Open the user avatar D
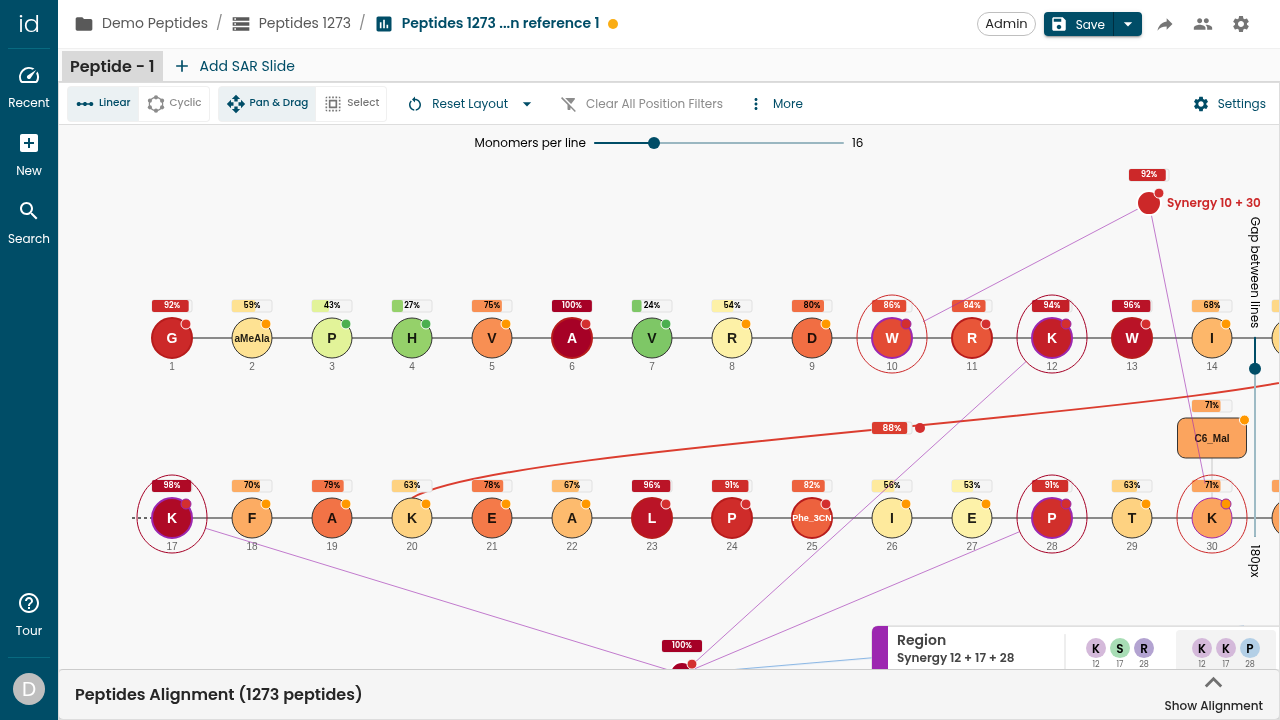 pos(29,689)
